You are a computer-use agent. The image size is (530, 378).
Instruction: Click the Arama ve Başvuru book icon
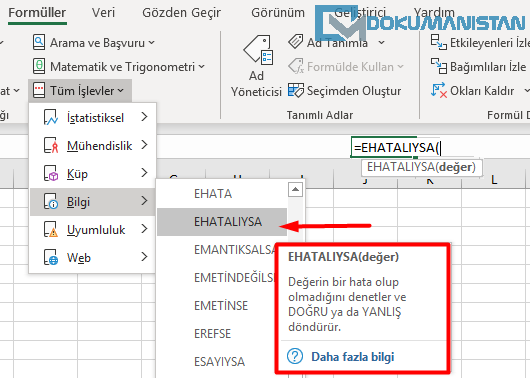click(x=39, y=43)
